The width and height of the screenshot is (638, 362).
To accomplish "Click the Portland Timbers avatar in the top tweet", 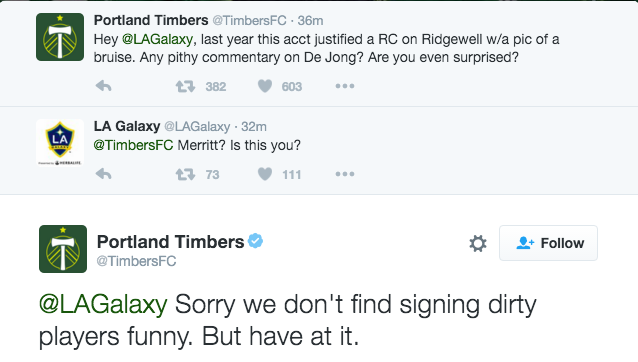I will pyautogui.click(x=60, y=37).
